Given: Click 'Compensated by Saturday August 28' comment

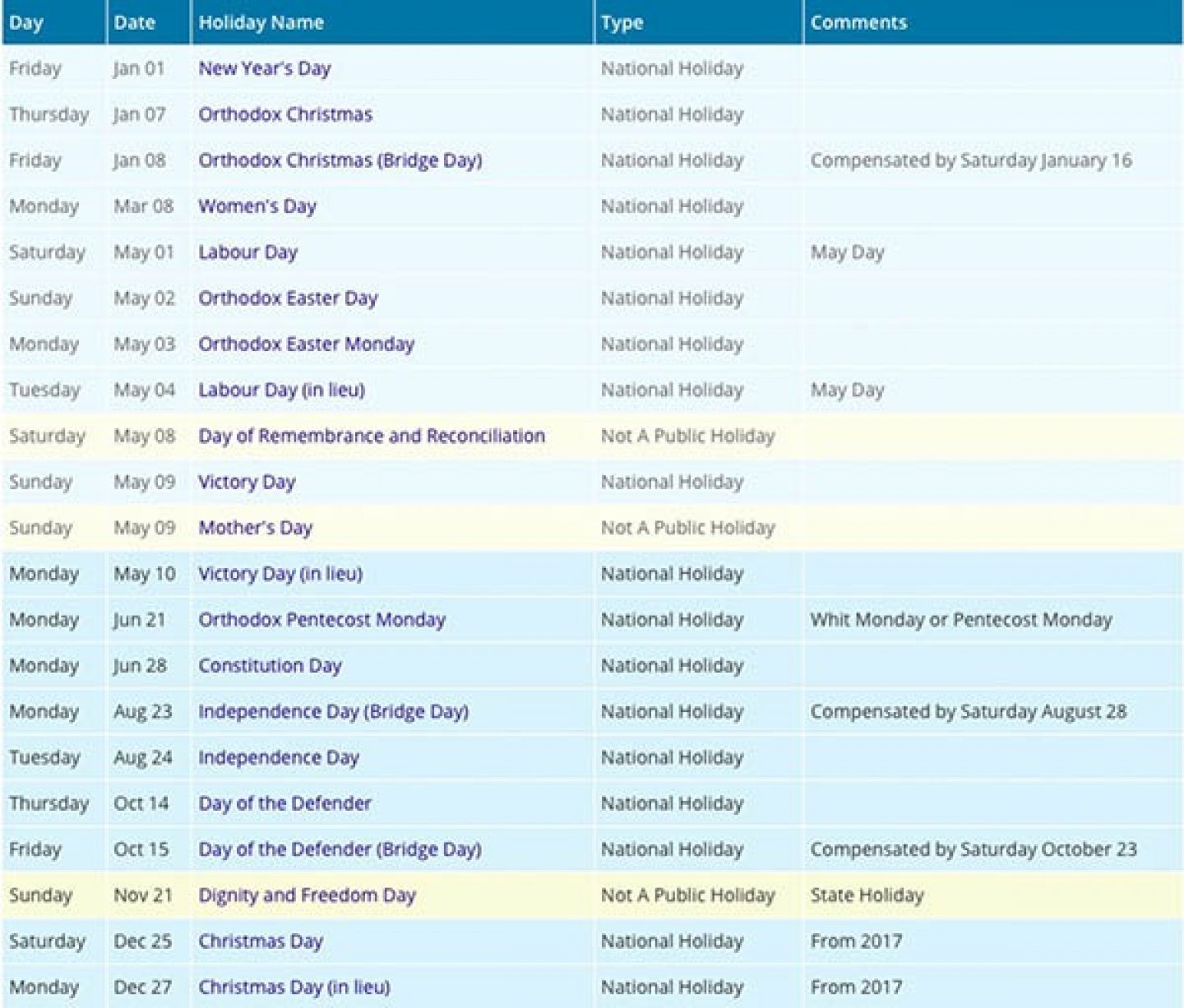Looking at the screenshot, I should (x=969, y=712).
